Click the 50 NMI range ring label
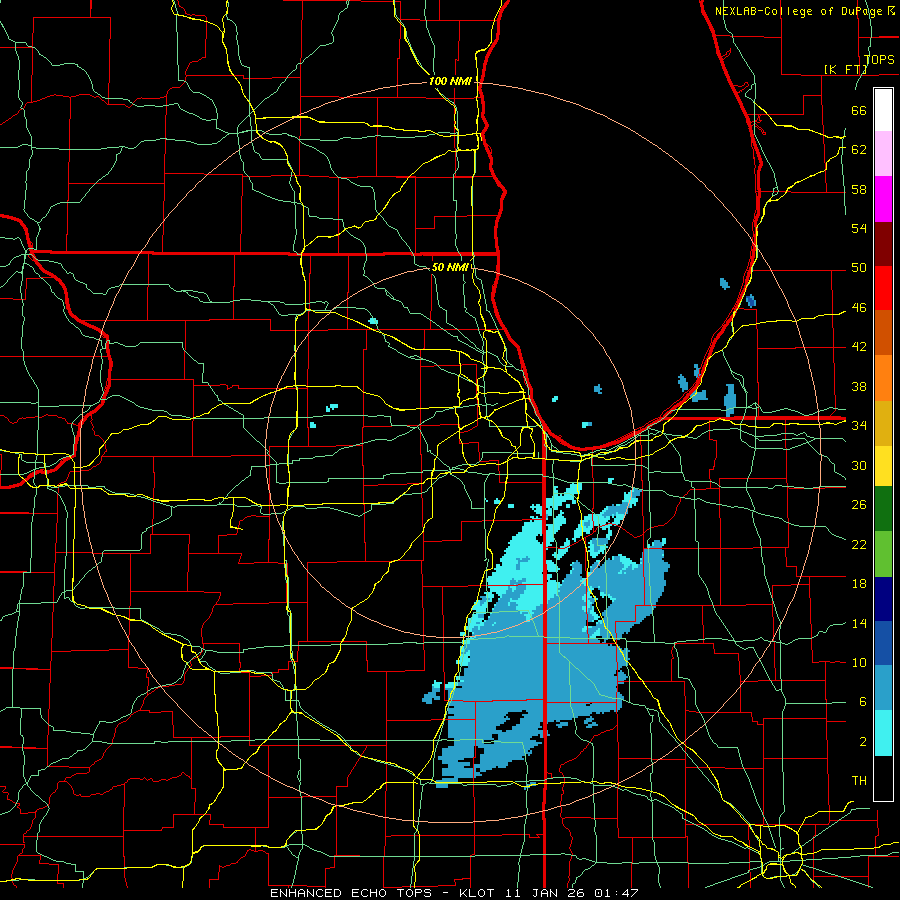Viewport: 900px width, 900px height. (450, 267)
